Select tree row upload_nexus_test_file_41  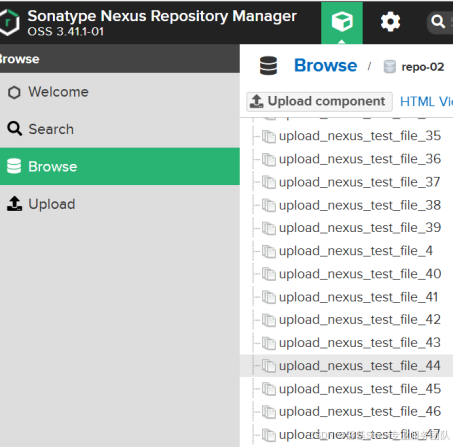pos(347,297)
